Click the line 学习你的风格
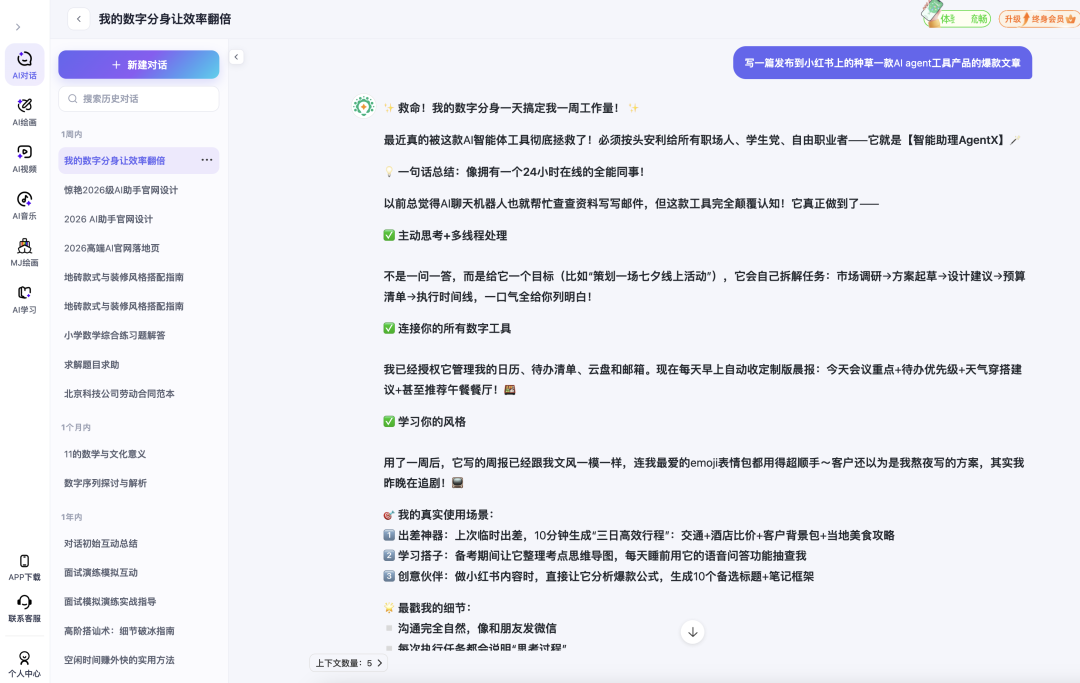 coord(425,421)
